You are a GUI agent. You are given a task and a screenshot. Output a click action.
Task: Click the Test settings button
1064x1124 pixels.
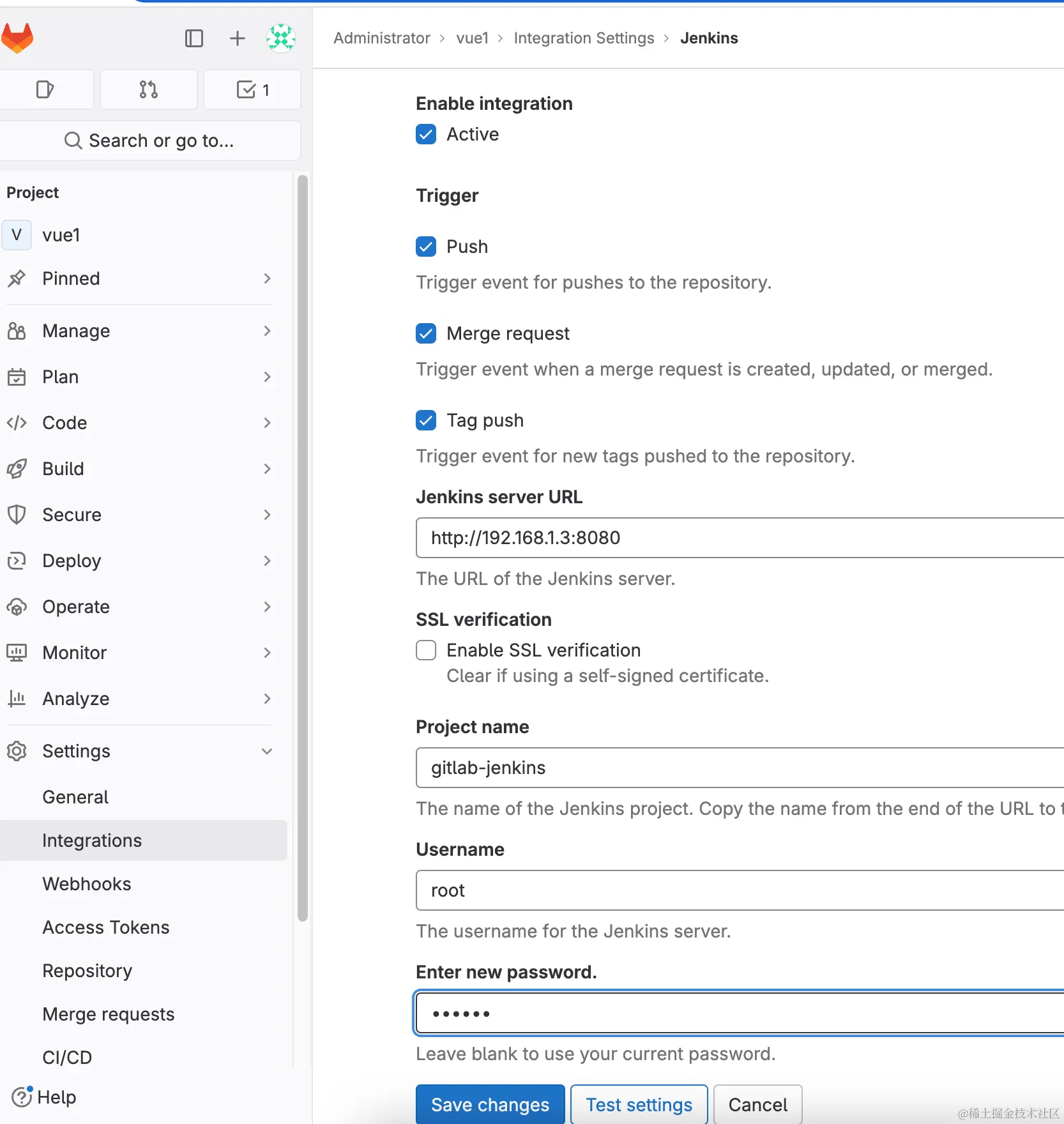(x=639, y=1104)
